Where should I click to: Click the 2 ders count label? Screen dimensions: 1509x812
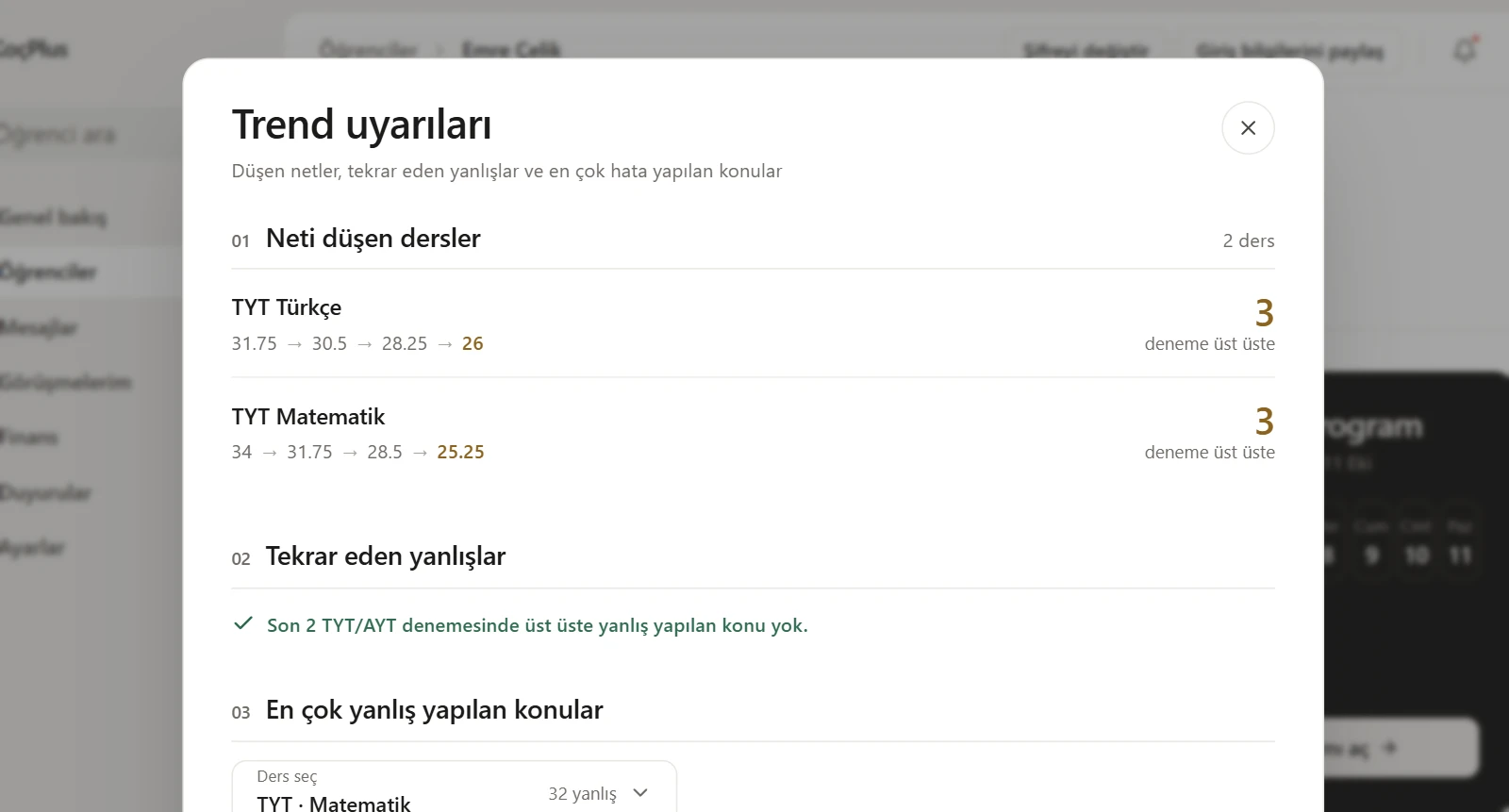(1249, 240)
